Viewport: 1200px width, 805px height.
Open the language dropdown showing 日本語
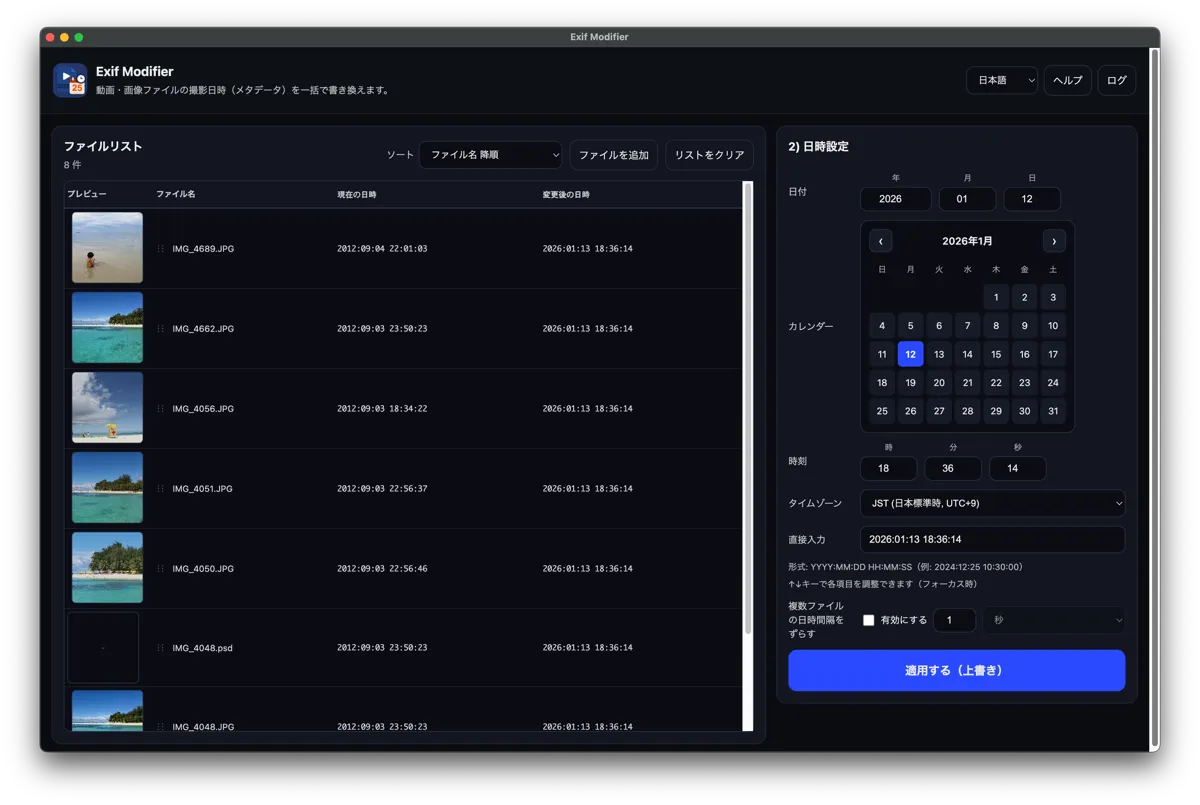coord(1001,80)
